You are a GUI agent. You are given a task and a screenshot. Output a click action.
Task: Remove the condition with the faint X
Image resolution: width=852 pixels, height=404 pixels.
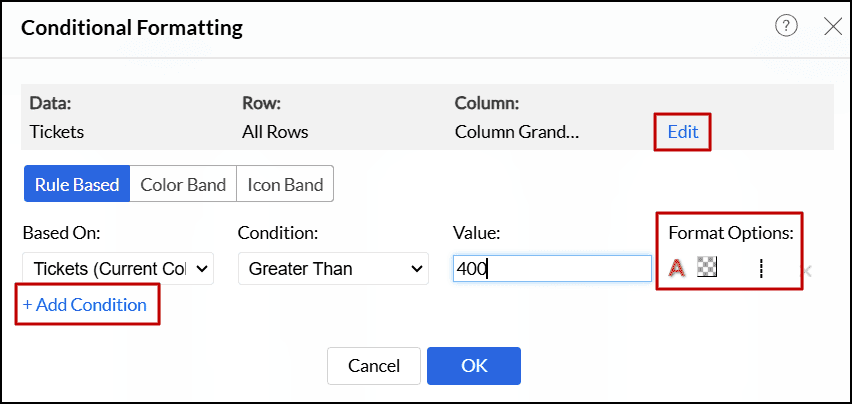pyautogui.click(x=807, y=270)
